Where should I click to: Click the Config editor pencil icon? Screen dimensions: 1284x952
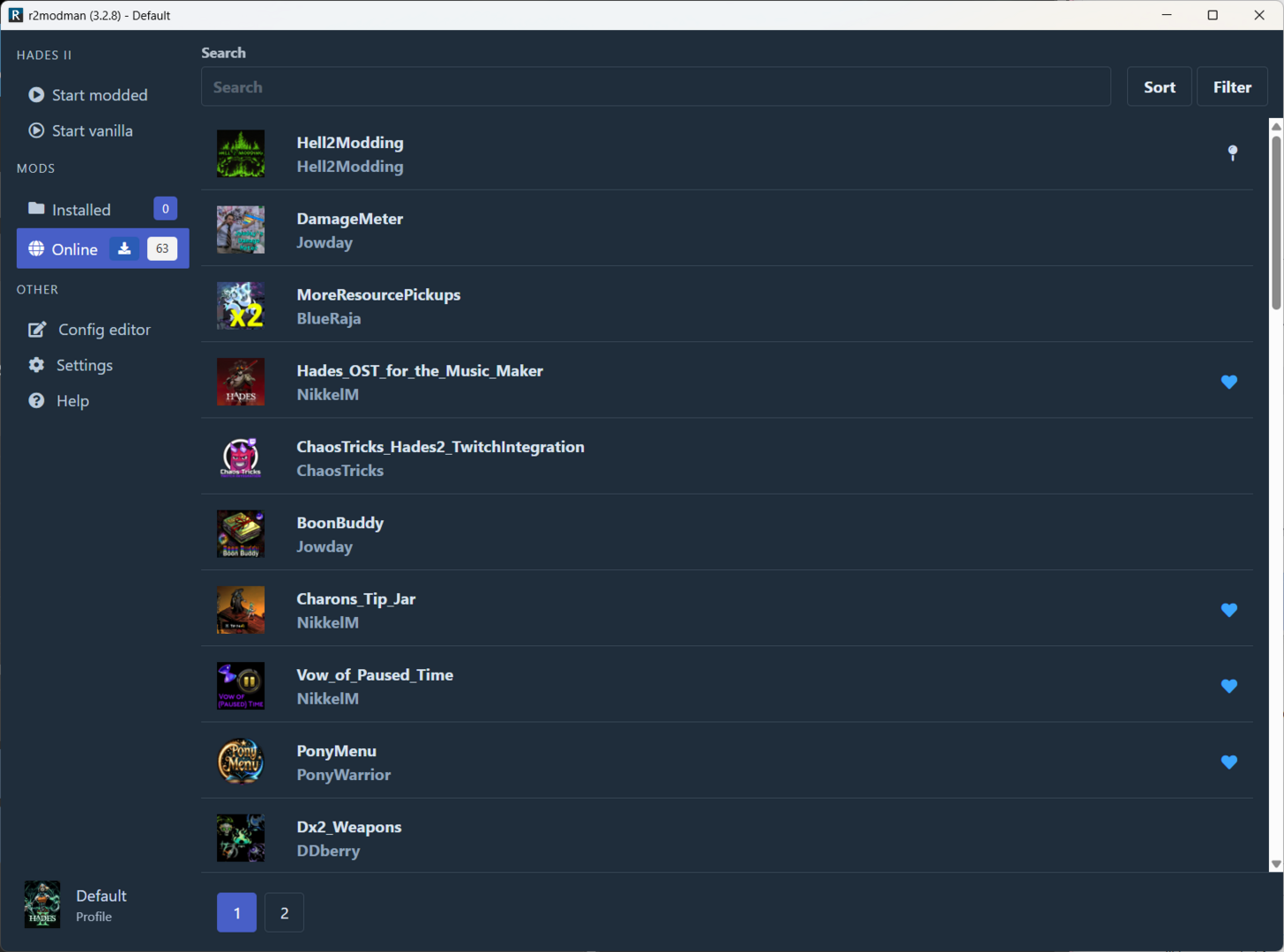[37, 330]
